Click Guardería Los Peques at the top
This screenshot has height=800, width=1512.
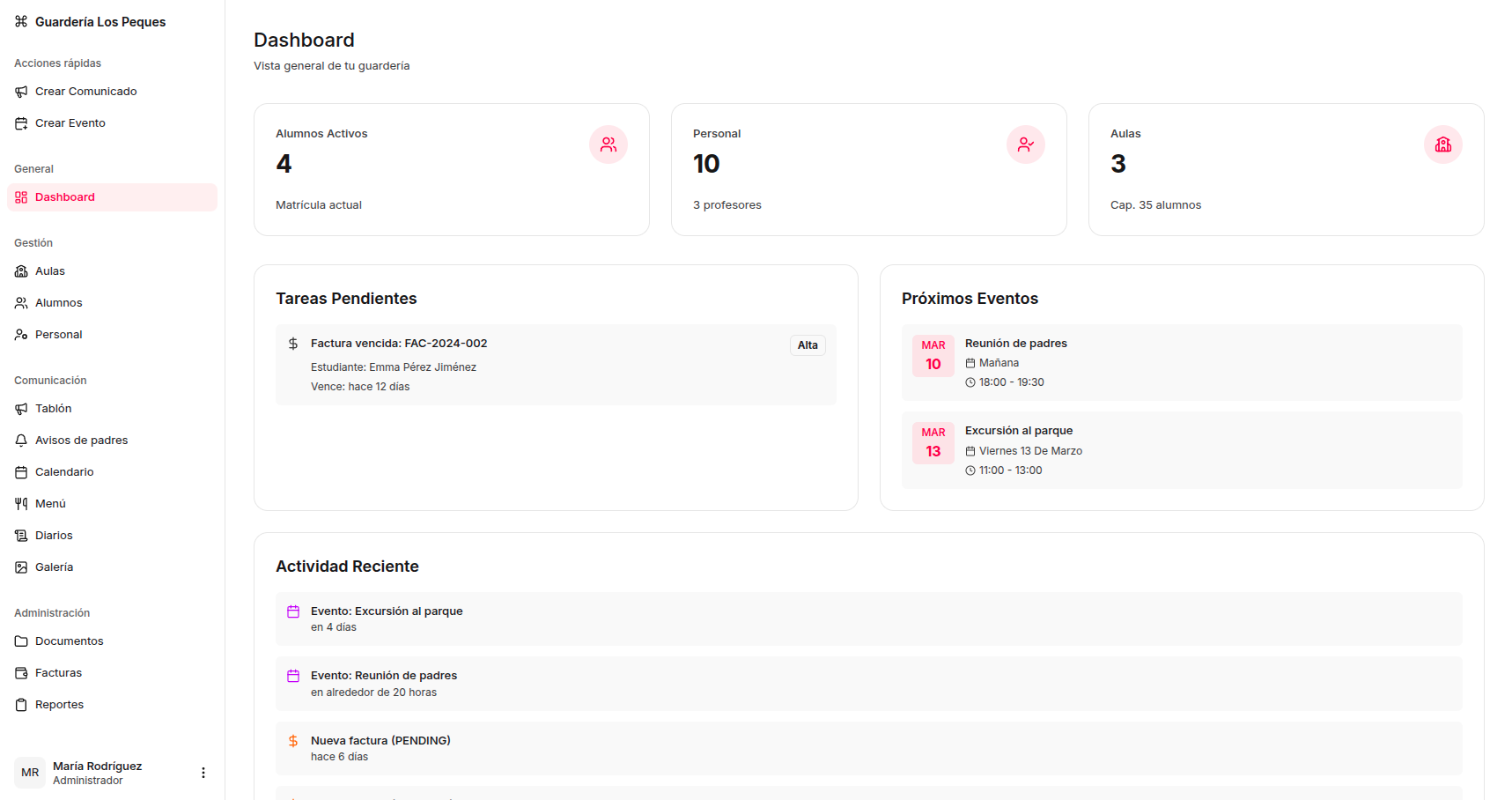pyautogui.click(x=100, y=21)
